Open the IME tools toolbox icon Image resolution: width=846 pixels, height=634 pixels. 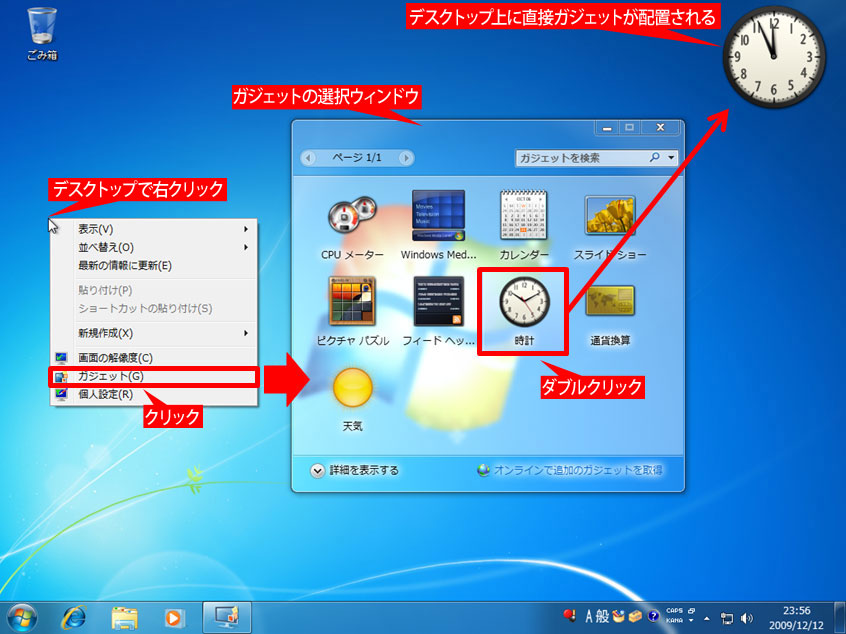point(636,616)
